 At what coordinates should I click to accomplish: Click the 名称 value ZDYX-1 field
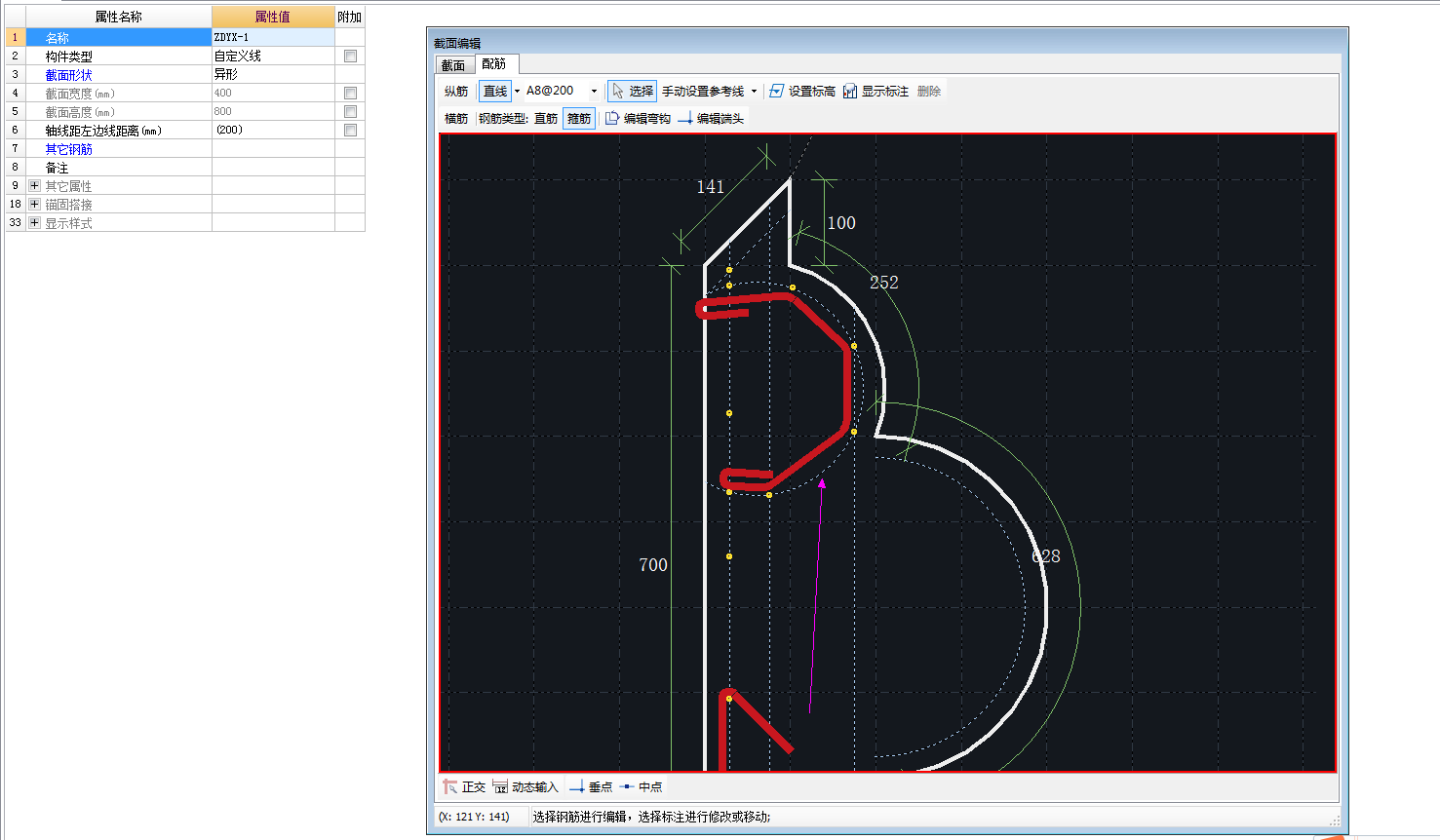(x=273, y=37)
